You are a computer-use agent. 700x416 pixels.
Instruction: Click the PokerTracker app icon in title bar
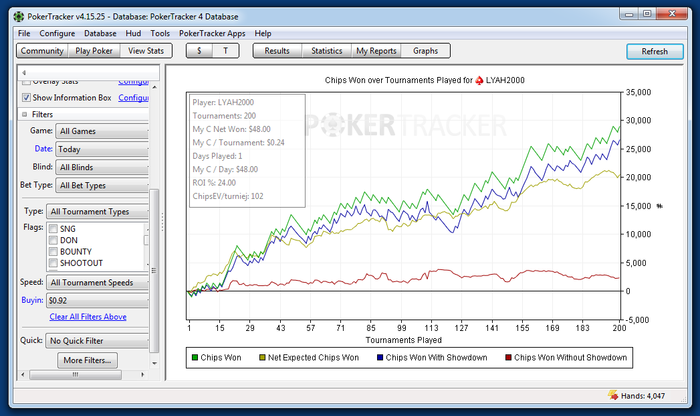[18, 17]
